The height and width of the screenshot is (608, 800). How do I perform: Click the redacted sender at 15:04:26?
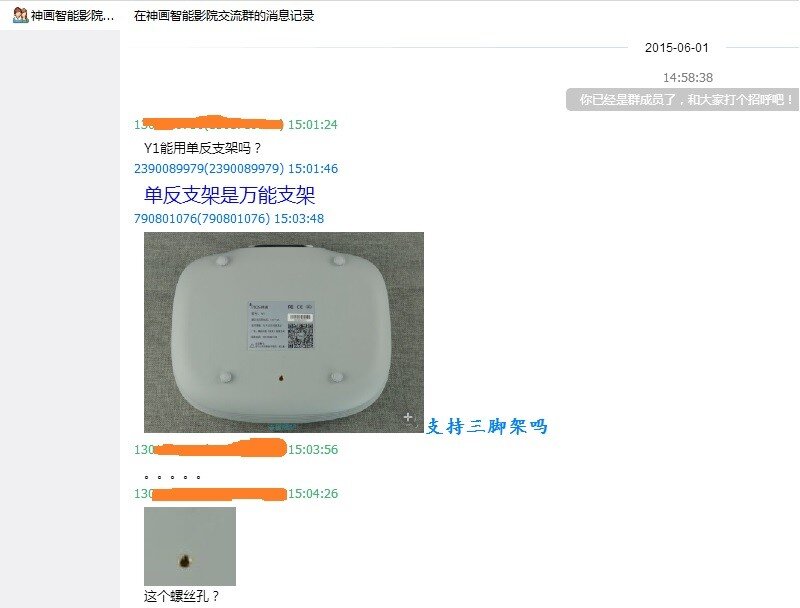coord(210,493)
